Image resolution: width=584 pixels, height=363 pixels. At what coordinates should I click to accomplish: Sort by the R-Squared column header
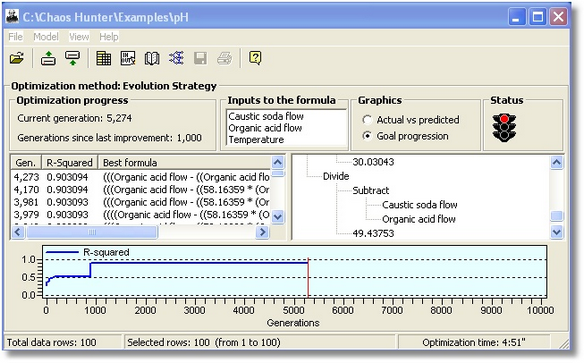(69, 163)
